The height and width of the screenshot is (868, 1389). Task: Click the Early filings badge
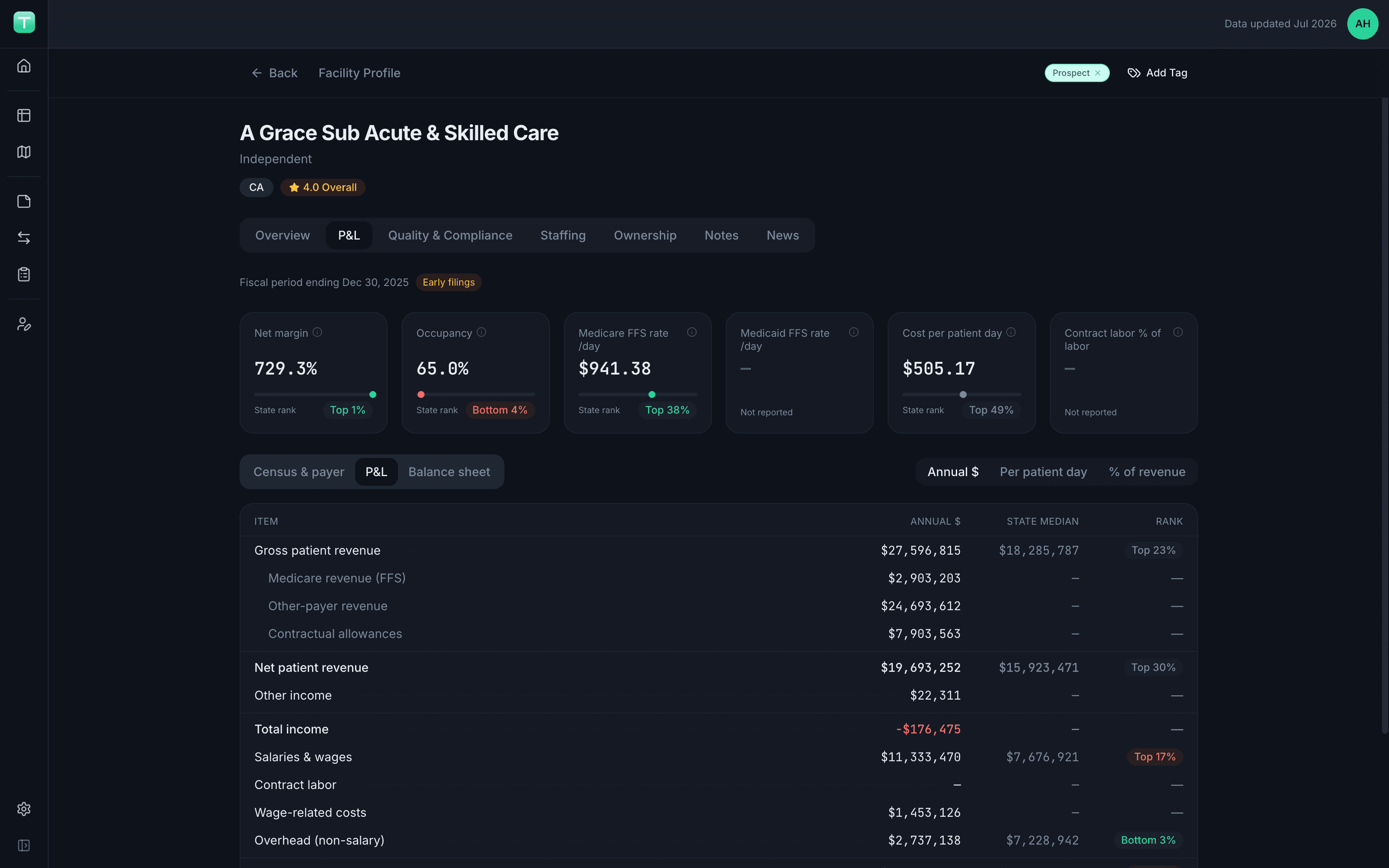[449, 283]
